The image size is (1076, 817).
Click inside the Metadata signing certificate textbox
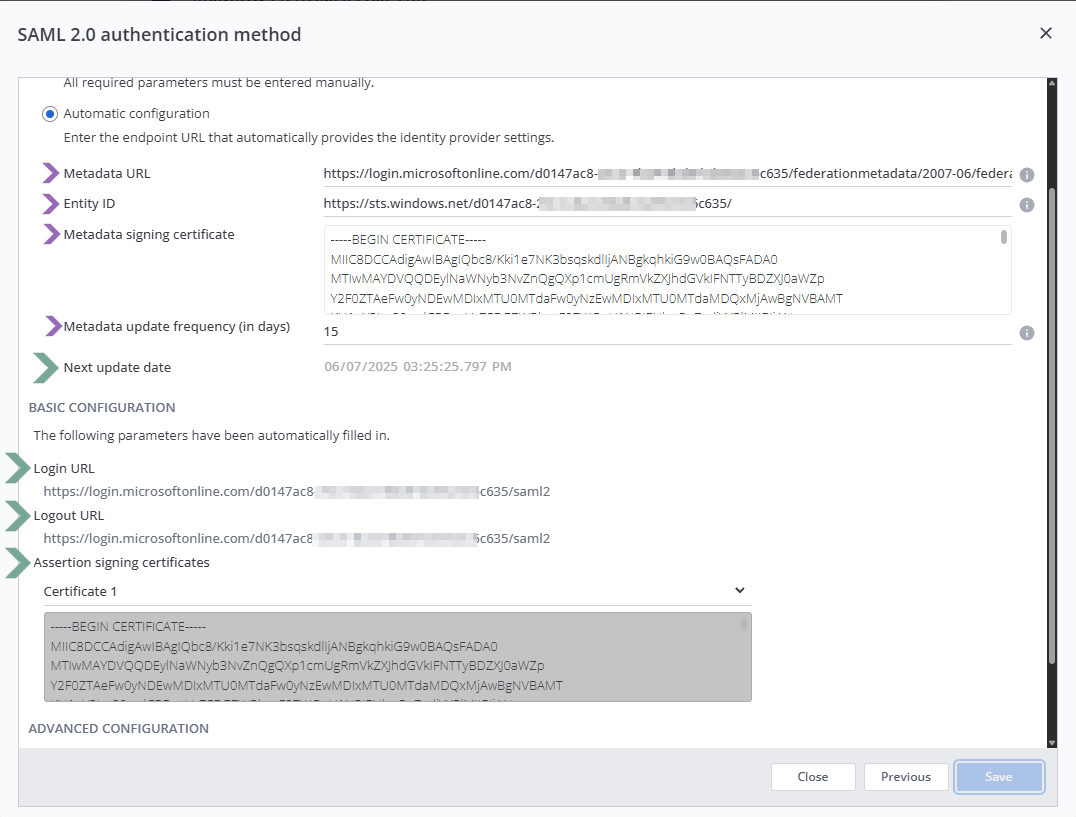pyautogui.click(x=660, y=270)
